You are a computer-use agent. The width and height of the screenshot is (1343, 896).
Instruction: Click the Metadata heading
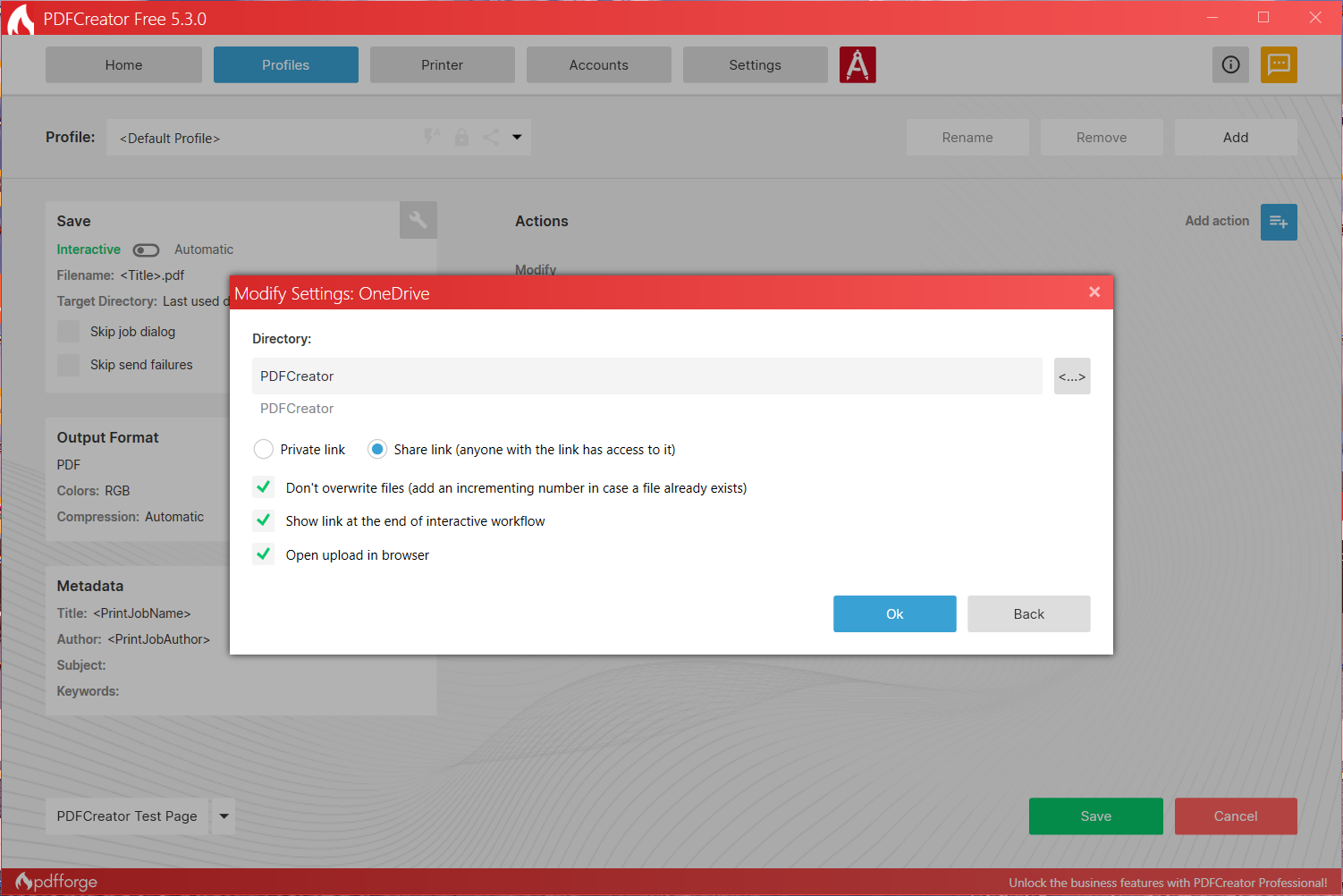click(90, 586)
